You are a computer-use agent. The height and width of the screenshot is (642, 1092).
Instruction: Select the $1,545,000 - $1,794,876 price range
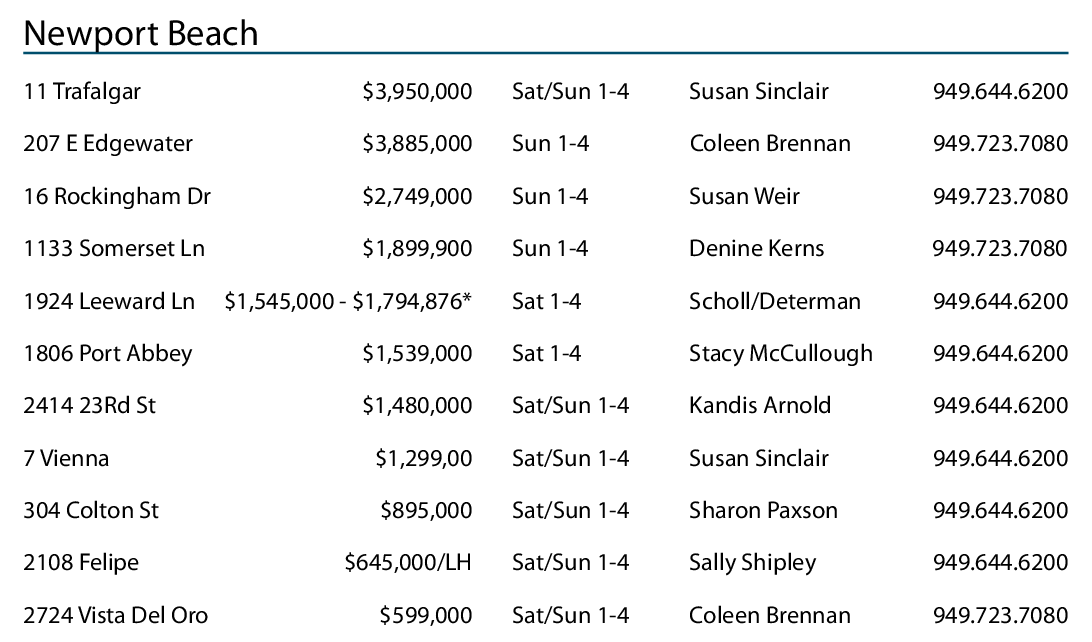pyautogui.click(x=347, y=301)
